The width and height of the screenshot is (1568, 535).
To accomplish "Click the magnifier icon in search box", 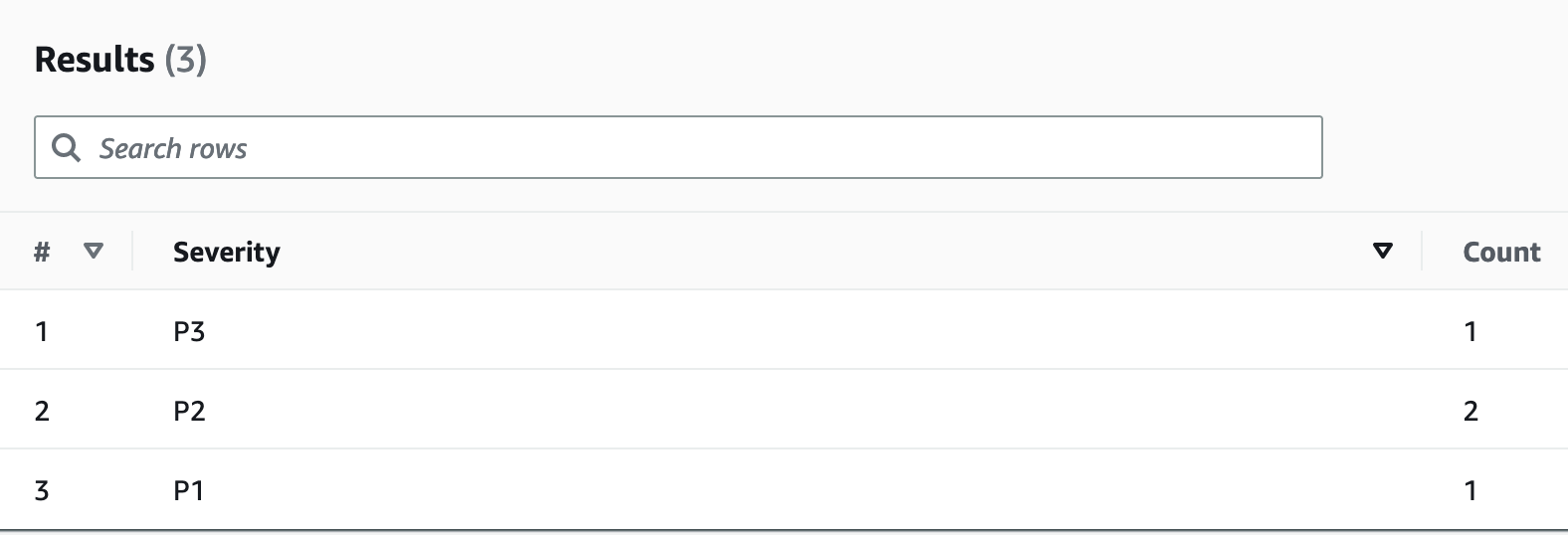I will click(66, 148).
